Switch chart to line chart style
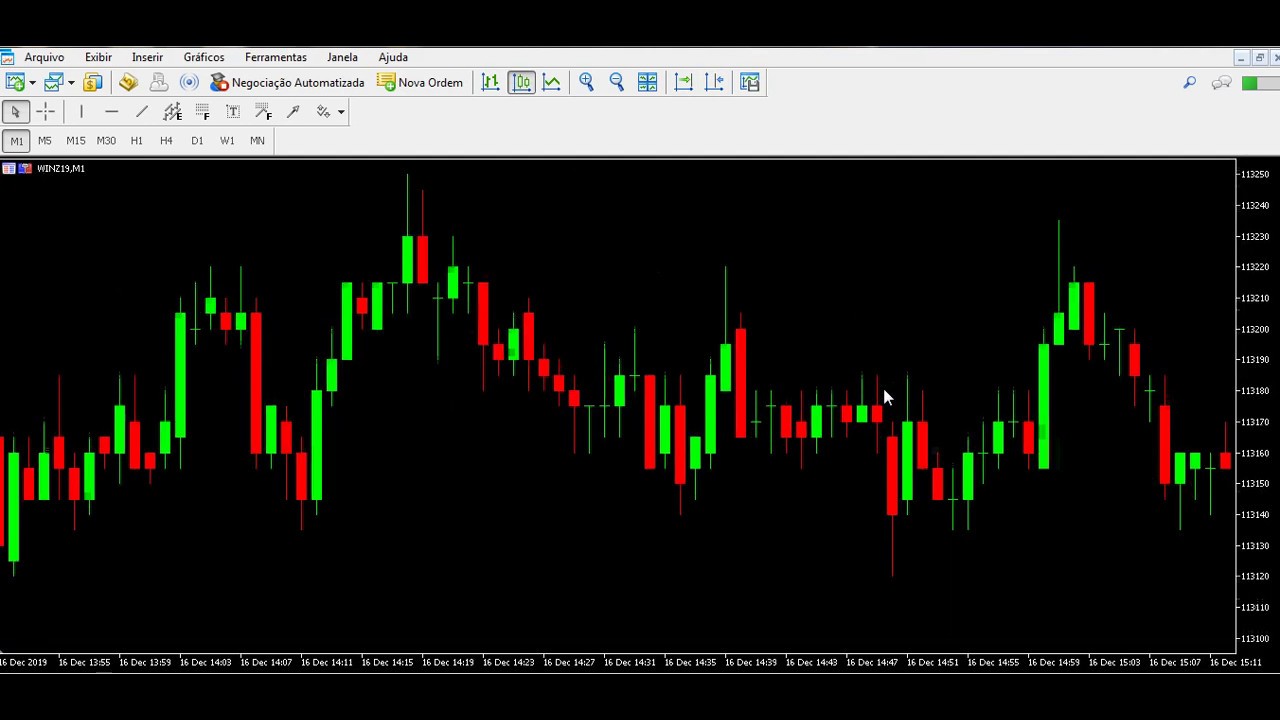Viewport: 1280px width, 720px height. 551,82
